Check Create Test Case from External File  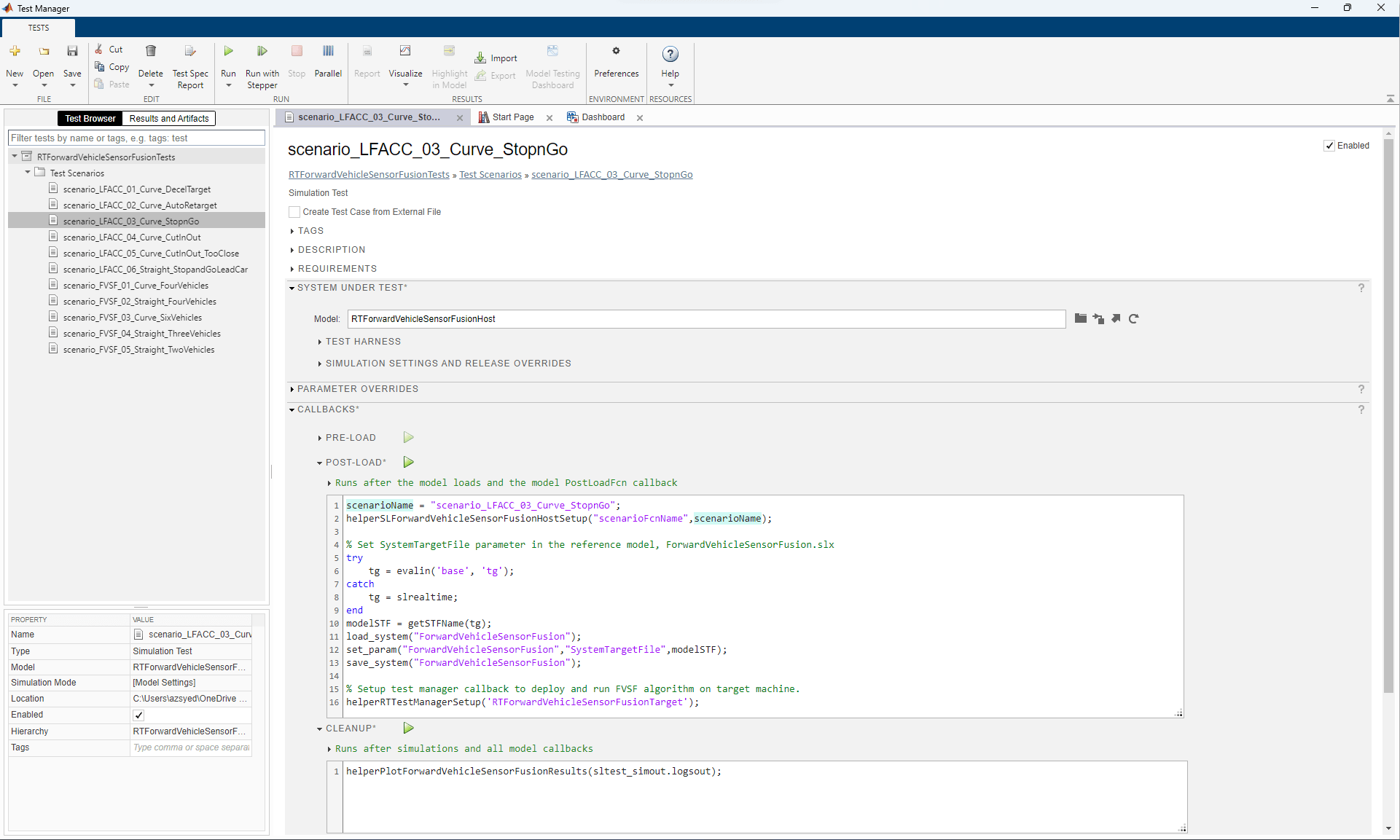click(x=294, y=212)
